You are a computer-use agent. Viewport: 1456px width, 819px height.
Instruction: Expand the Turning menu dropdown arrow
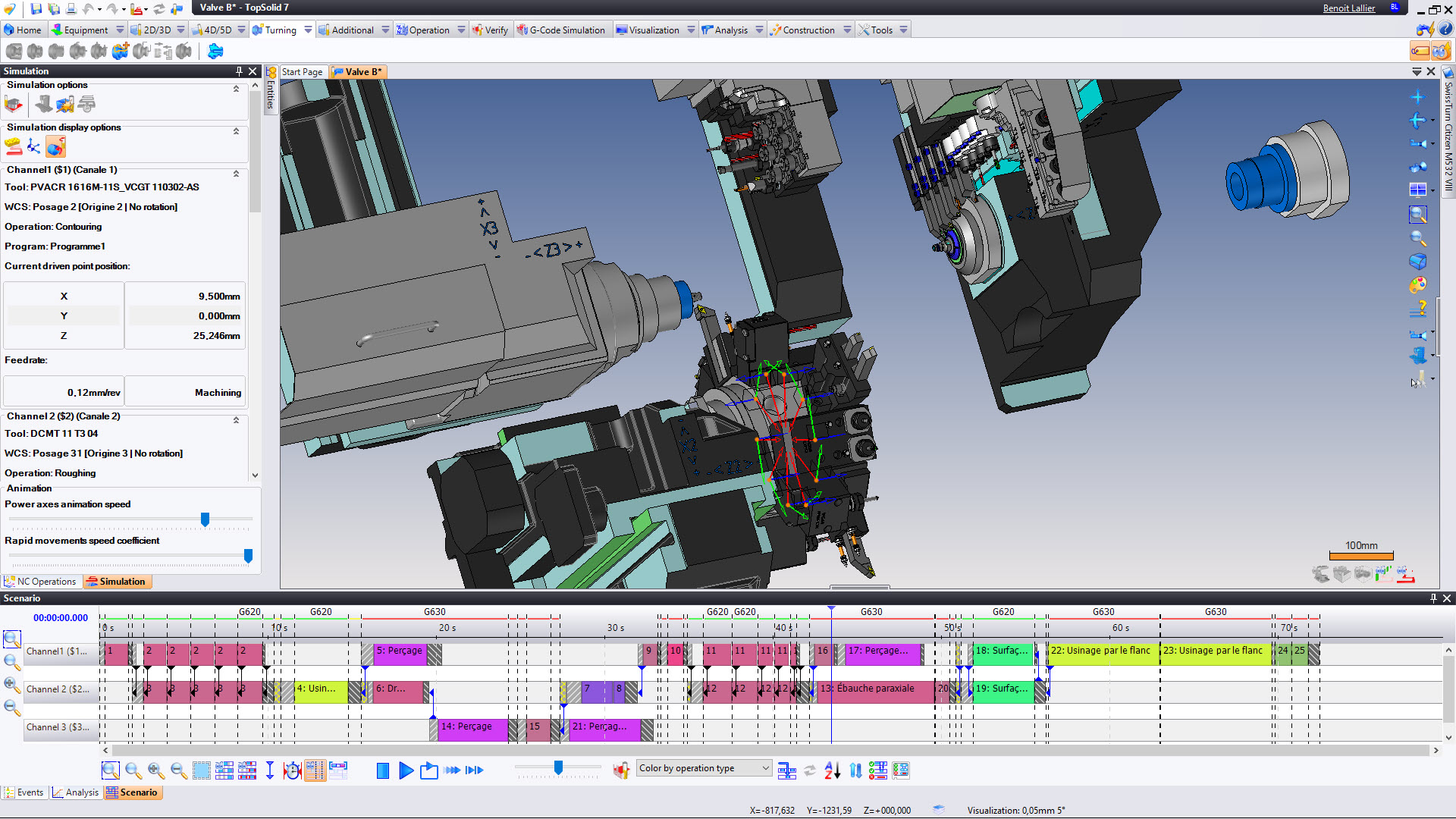click(x=308, y=30)
